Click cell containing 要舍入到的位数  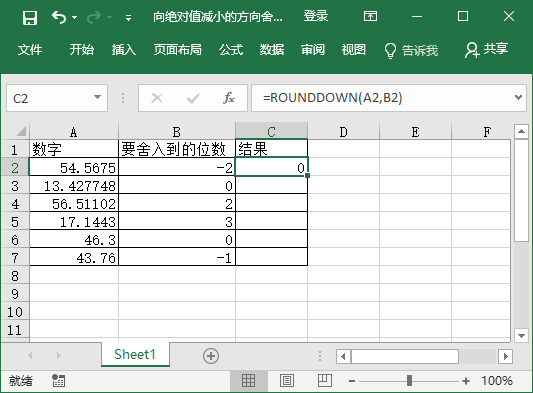(x=177, y=149)
